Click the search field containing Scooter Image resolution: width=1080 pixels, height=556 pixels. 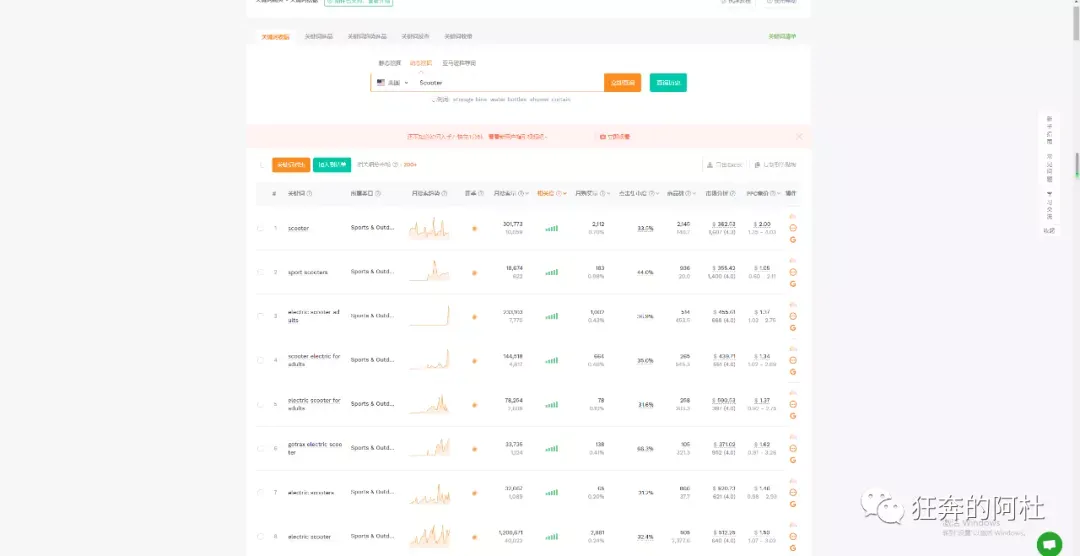tap(510, 83)
